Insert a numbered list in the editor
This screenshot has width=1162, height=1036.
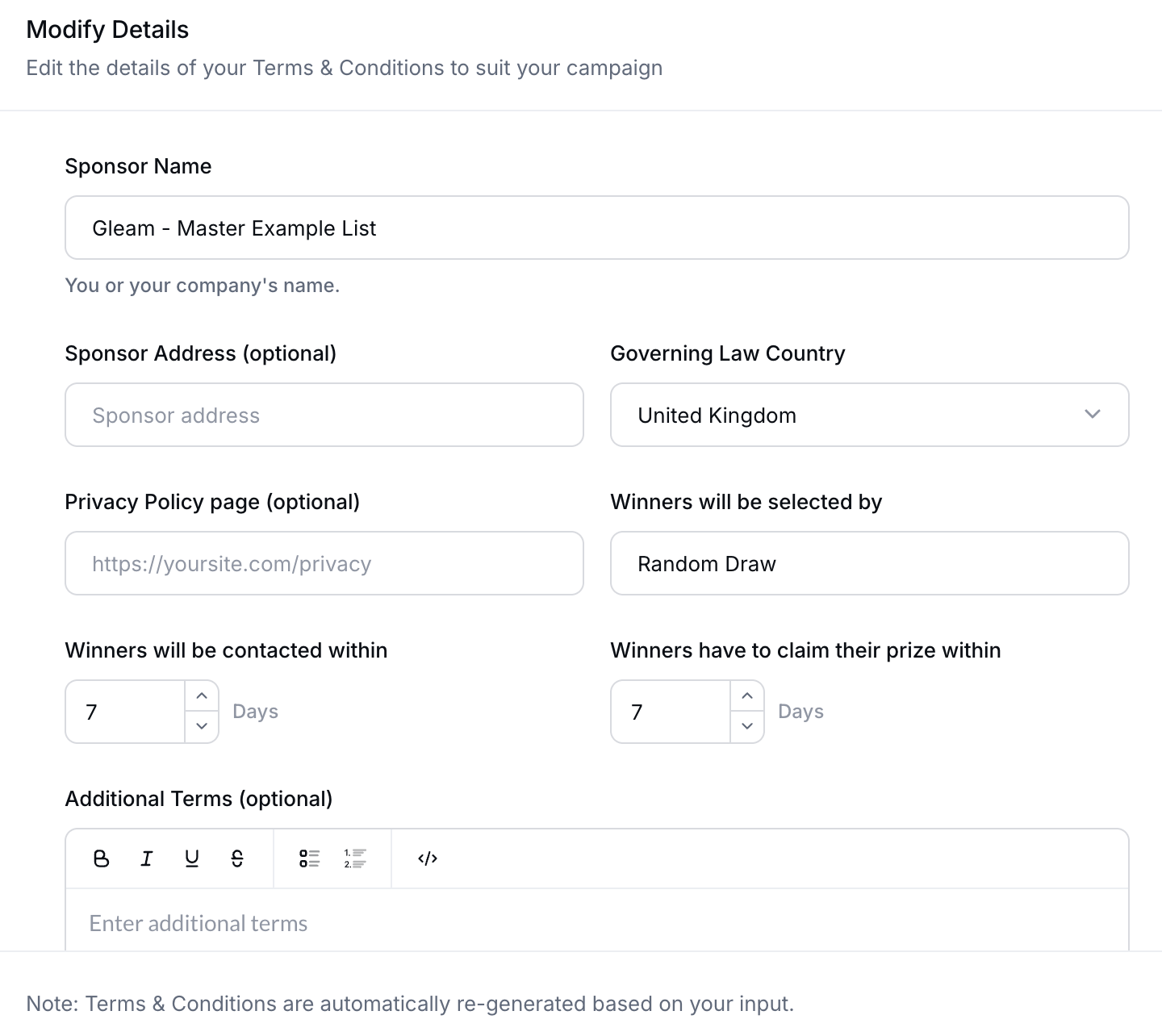tap(355, 858)
